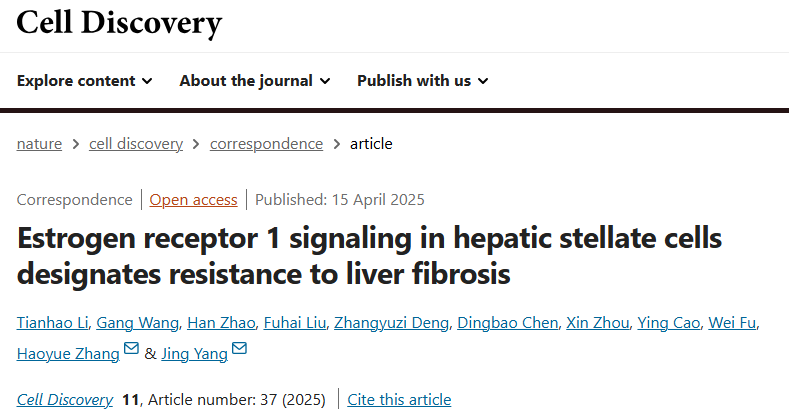View author Han Zhao details
This screenshot has width=789, height=416.
pyautogui.click(x=221, y=323)
